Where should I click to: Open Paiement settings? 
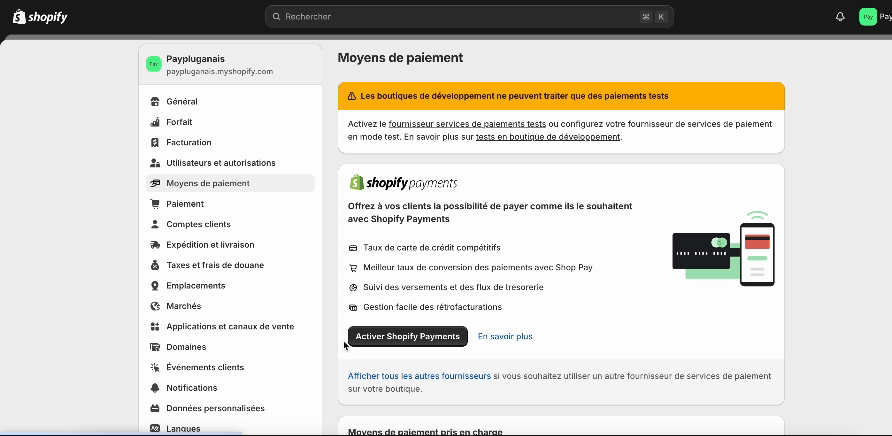pyautogui.click(x=230, y=204)
